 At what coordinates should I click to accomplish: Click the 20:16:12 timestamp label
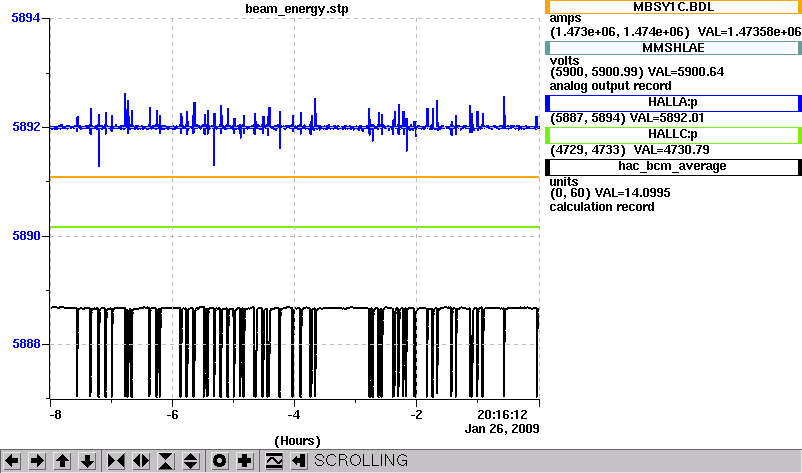click(x=502, y=414)
